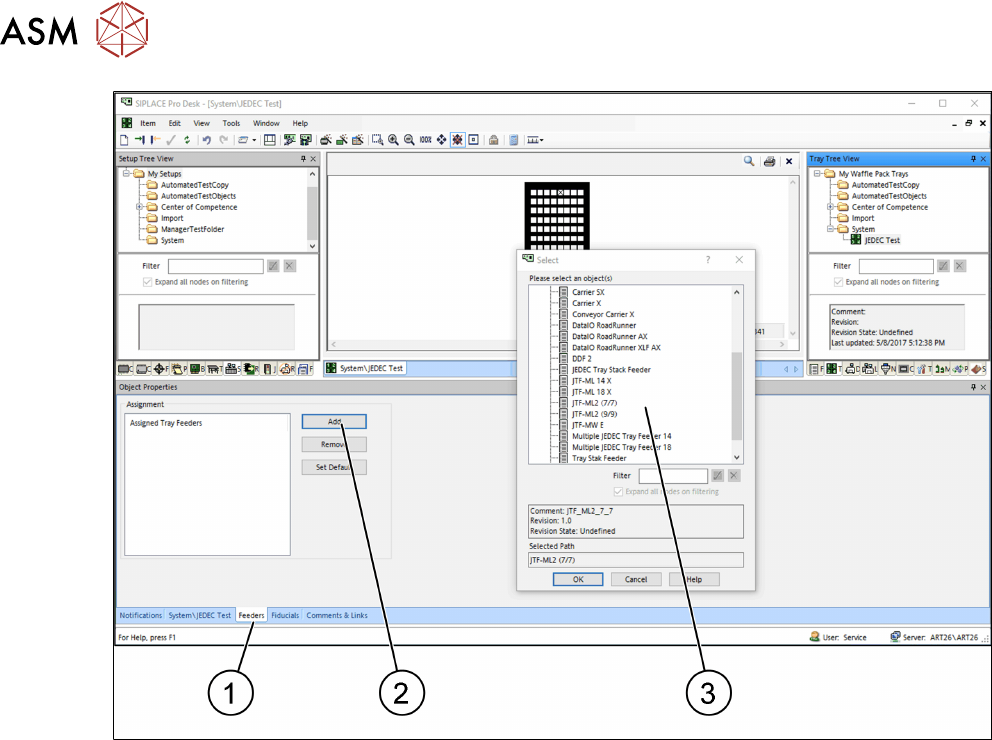The height and width of the screenshot is (740, 992).
Task: Click the highlighted red cross toolbar icon
Action: [x=457, y=140]
